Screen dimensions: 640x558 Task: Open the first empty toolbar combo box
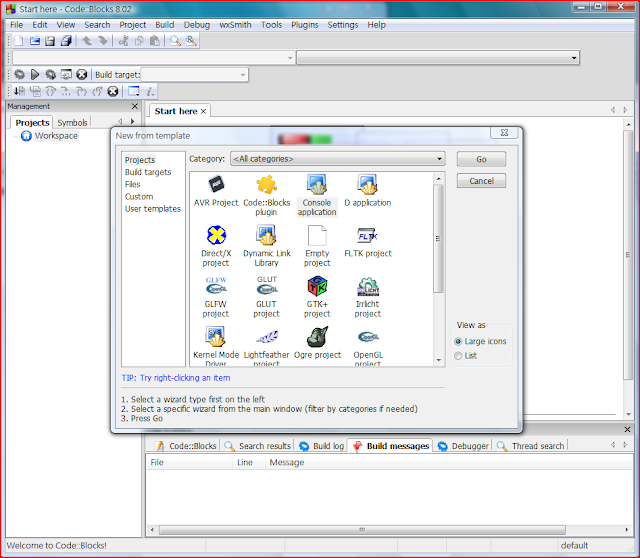point(153,58)
